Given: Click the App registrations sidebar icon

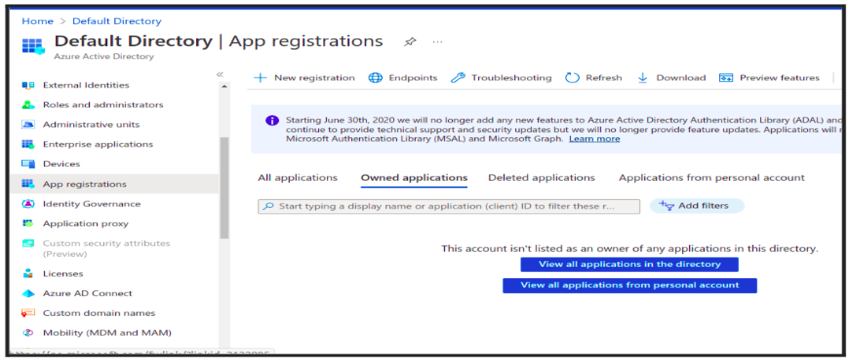Looking at the screenshot, I should point(28,184).
